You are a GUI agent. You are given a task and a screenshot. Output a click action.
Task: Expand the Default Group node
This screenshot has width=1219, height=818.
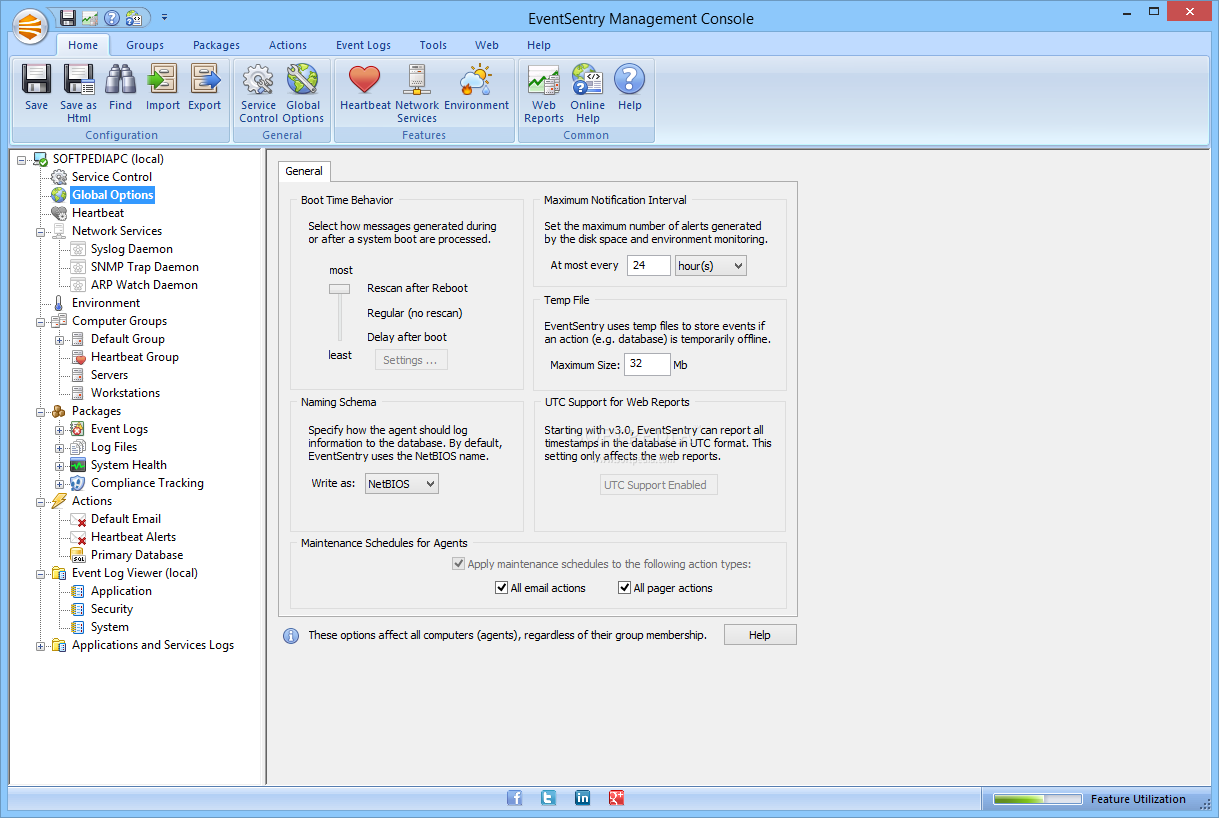point(60,339)
